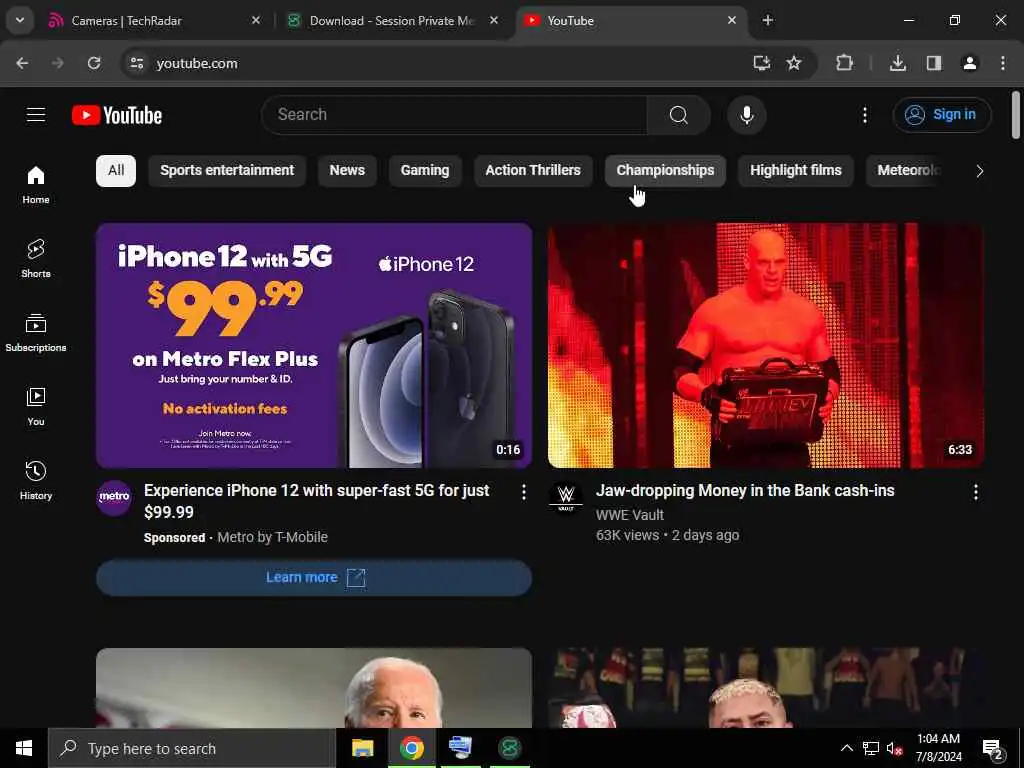Click the muted volume tray icon
1024x768 pixels.
coord(895,748)
